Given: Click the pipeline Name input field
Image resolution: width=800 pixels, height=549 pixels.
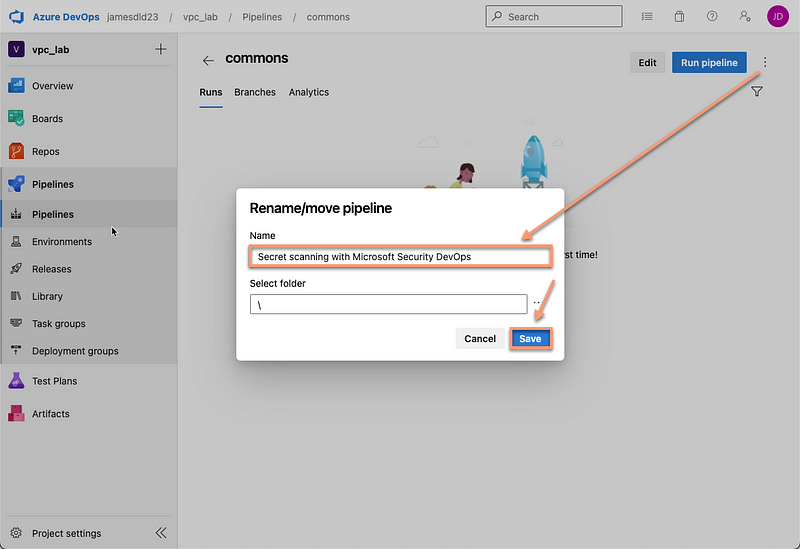Looking at the screenshot, I should pyautogui.click(x=401, y=257).
